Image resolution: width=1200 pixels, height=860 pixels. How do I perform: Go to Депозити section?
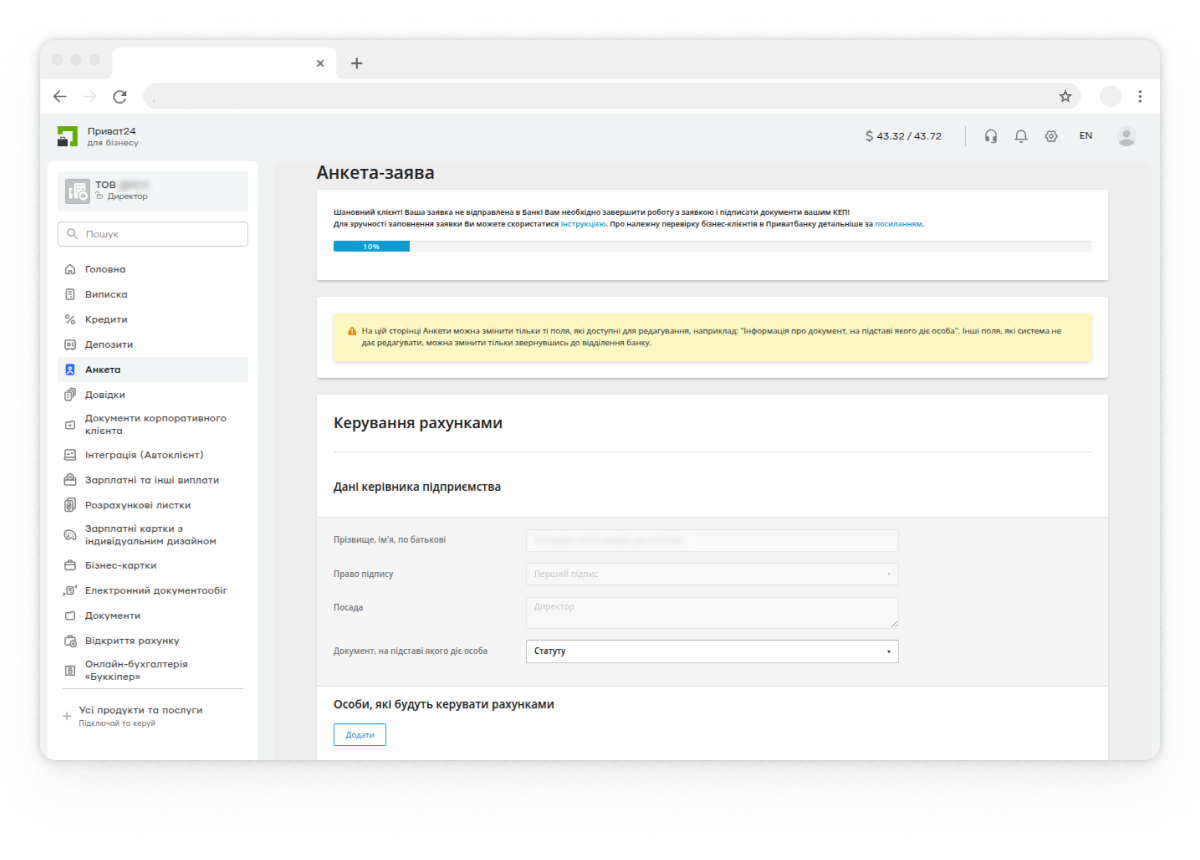click(x=109, y=345)
